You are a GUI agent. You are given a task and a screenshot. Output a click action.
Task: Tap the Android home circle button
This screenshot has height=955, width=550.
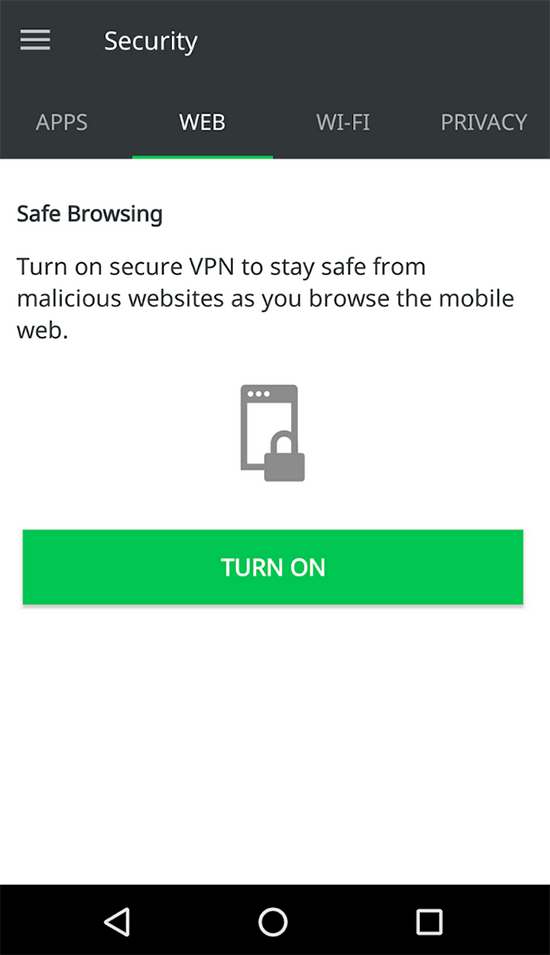pyautogui.click(x=273, y=922)
